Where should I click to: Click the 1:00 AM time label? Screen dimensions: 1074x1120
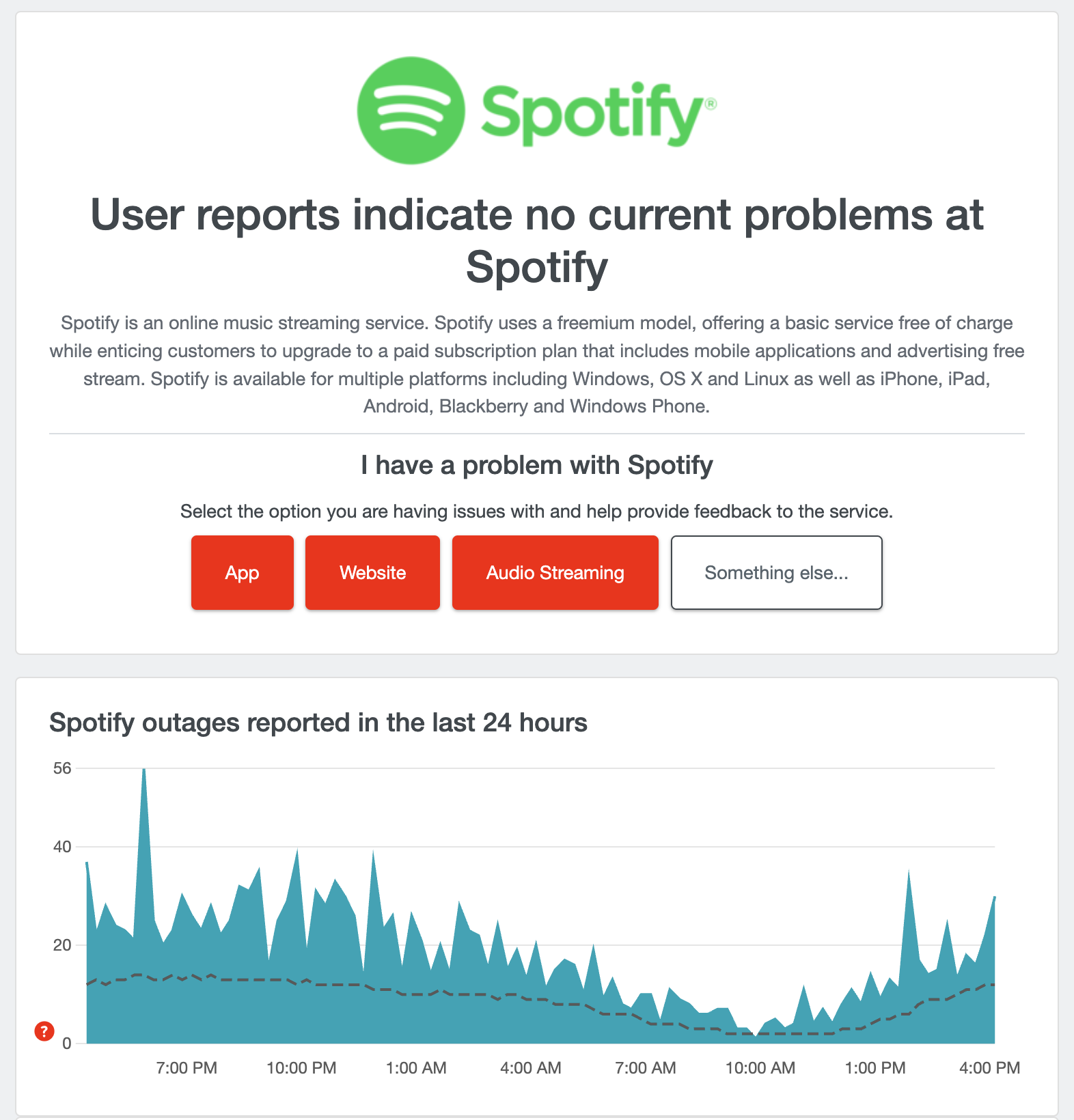pyautogui.click(x=416, y=1067)
